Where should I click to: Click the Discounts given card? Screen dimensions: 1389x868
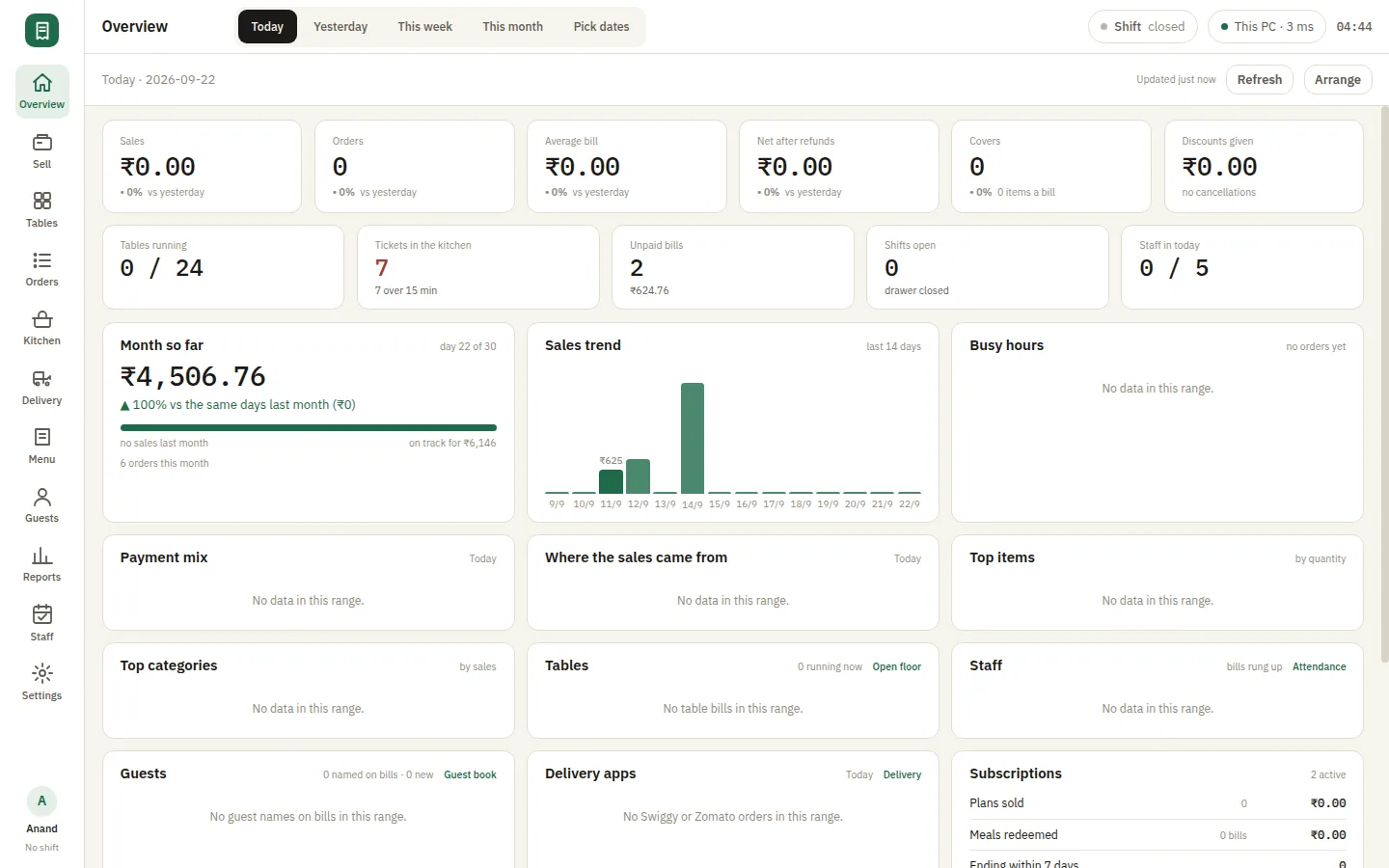1264,166
